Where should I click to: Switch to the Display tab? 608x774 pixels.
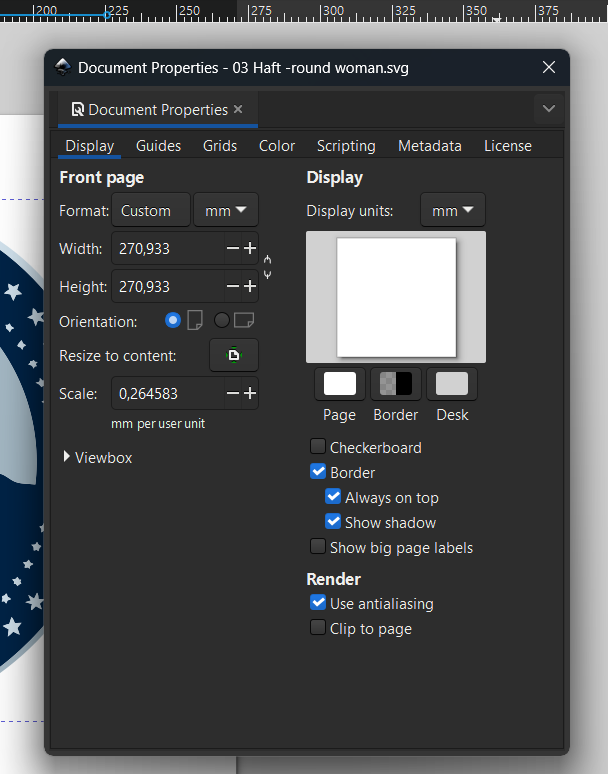(89, 146)
